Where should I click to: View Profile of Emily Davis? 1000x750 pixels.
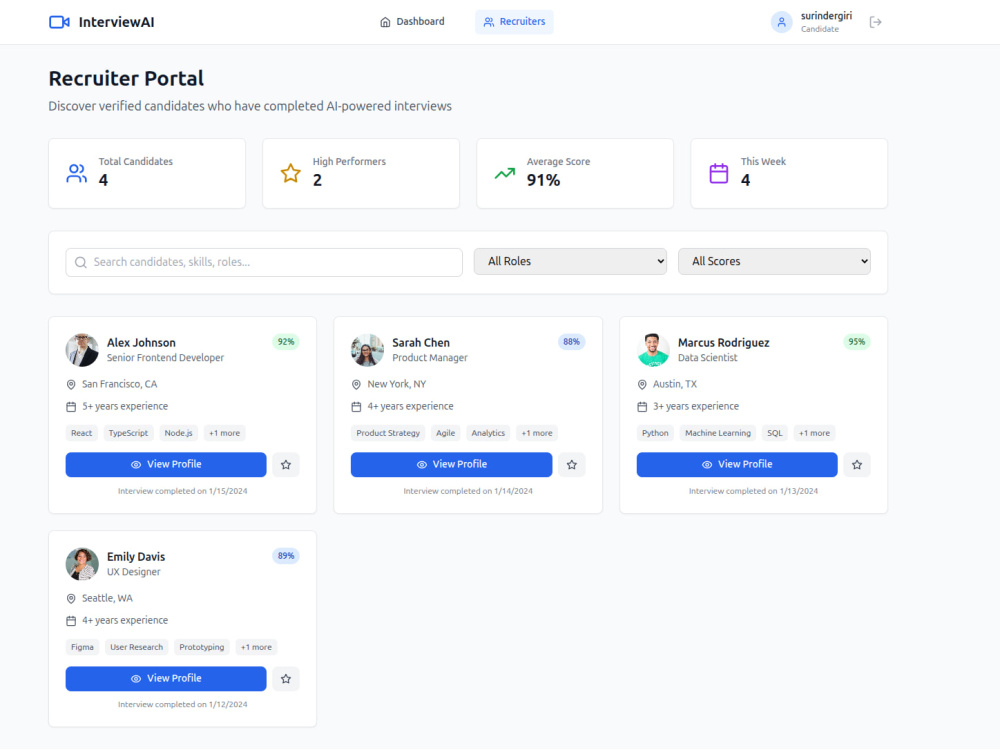pos(166,679)
